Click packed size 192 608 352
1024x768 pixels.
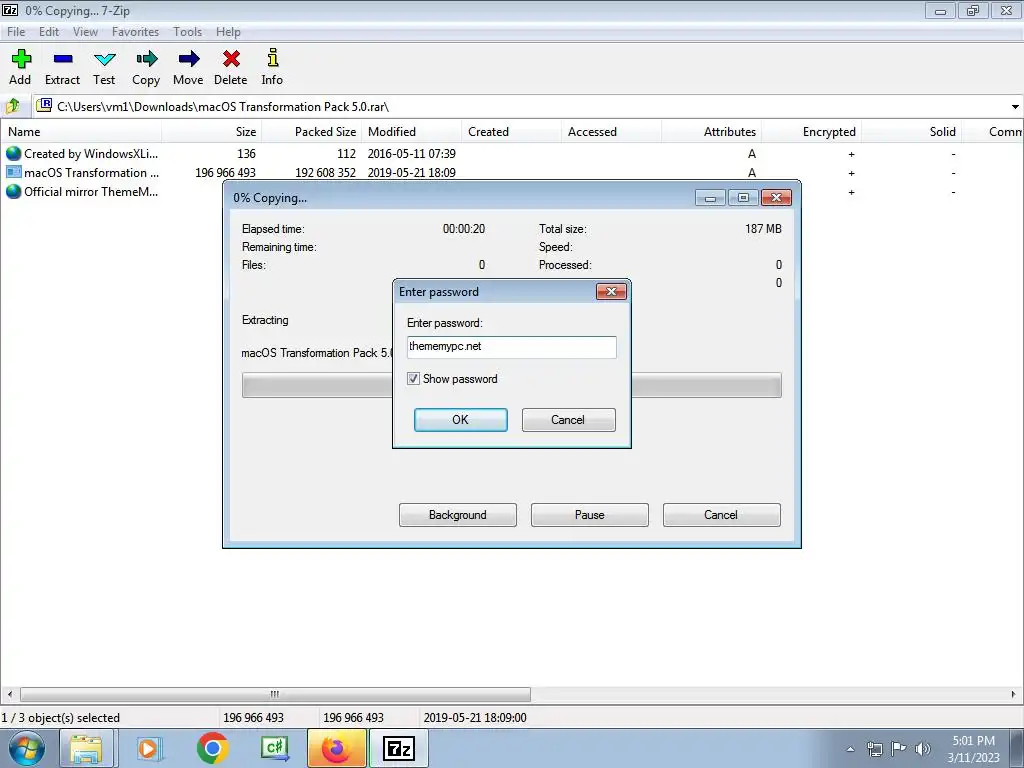[x=325, y=173]
